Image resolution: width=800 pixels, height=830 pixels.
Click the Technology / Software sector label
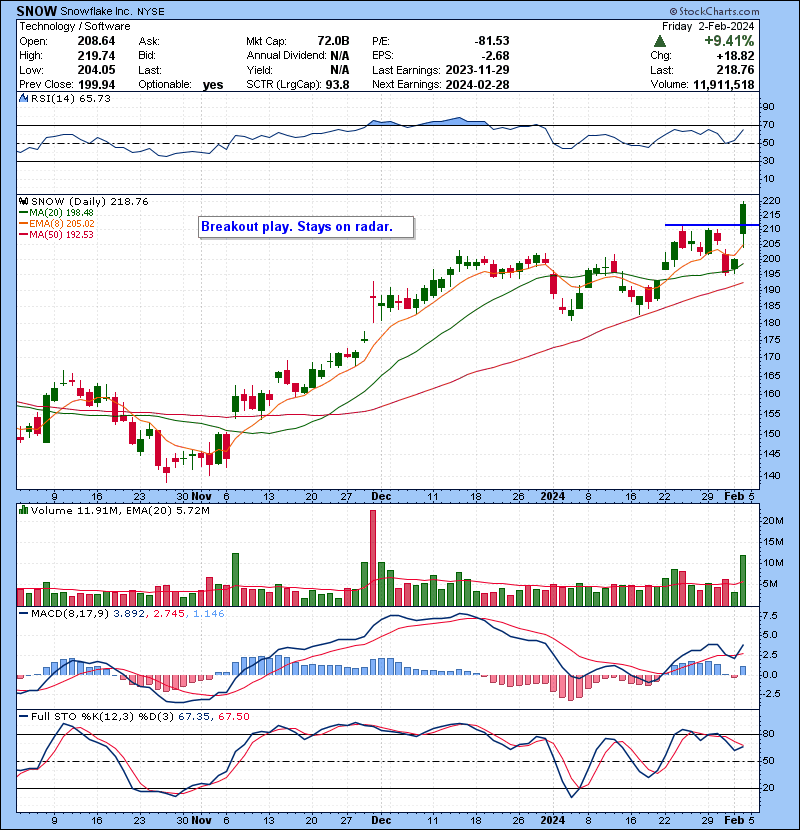75,26
